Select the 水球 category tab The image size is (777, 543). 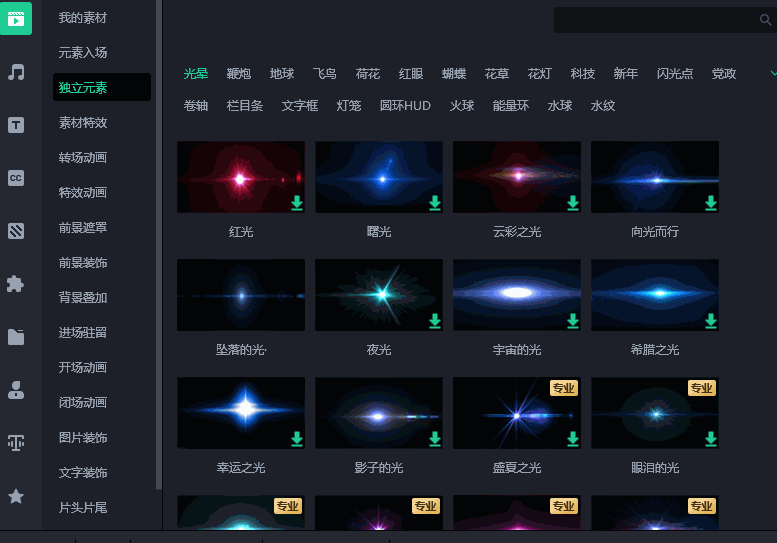pos(560,106)
